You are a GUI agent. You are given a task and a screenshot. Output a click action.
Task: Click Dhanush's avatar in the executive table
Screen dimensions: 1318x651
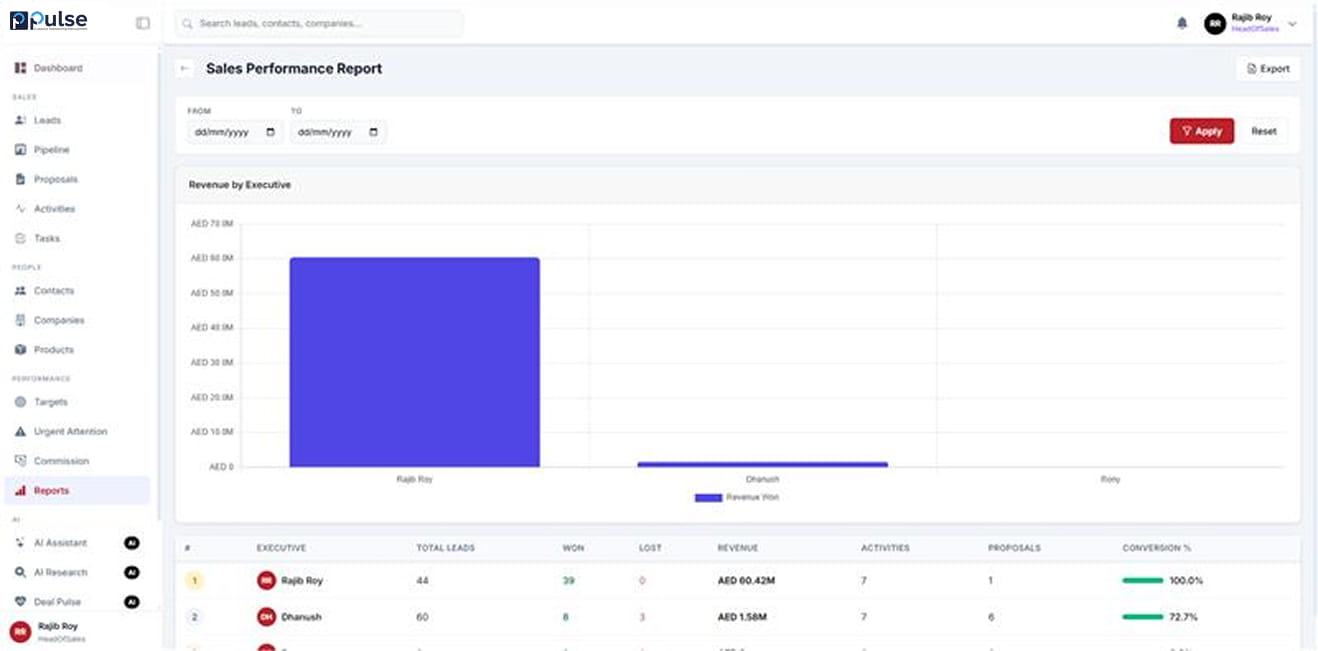pos(266,617)
